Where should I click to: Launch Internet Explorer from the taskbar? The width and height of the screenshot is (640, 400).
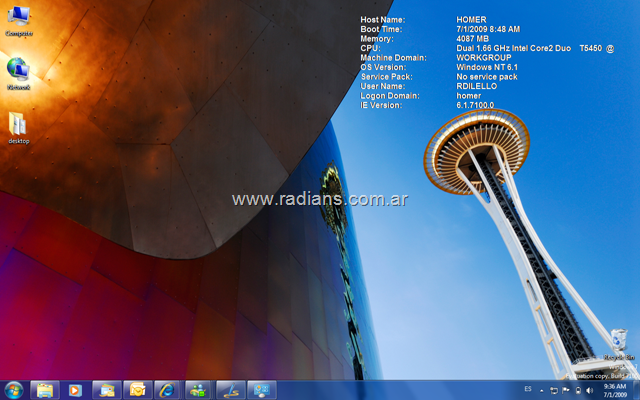[x=168, y=389]
